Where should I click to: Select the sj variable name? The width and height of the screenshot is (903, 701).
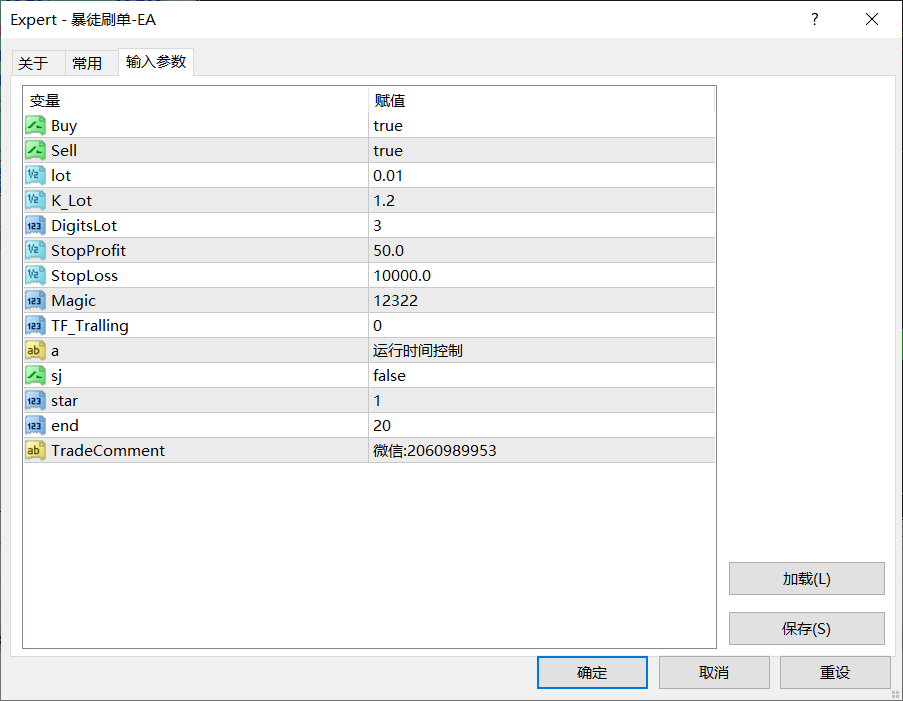[x=56, y=376]
